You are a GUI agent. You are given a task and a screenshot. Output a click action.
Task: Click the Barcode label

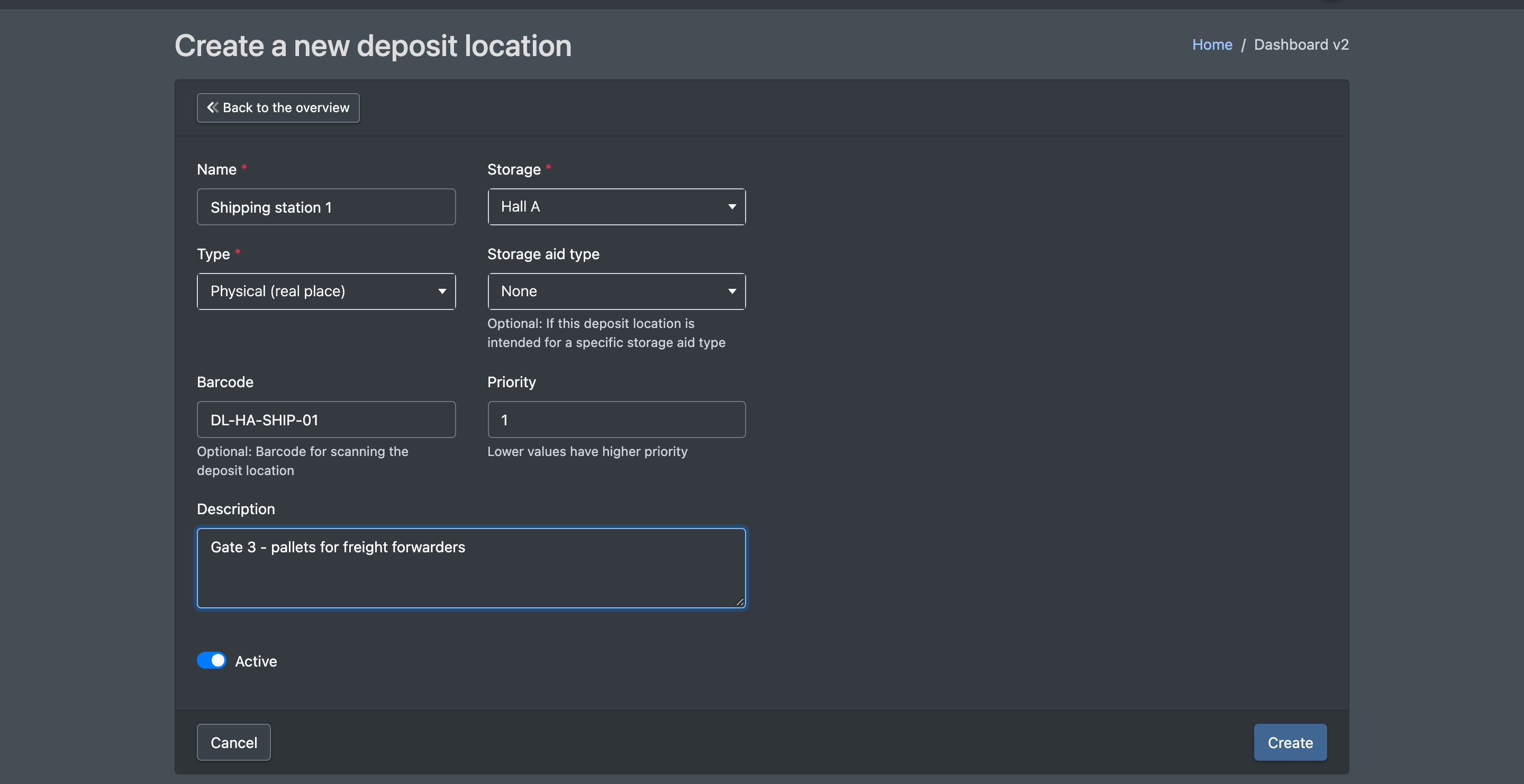click(225, 382)
